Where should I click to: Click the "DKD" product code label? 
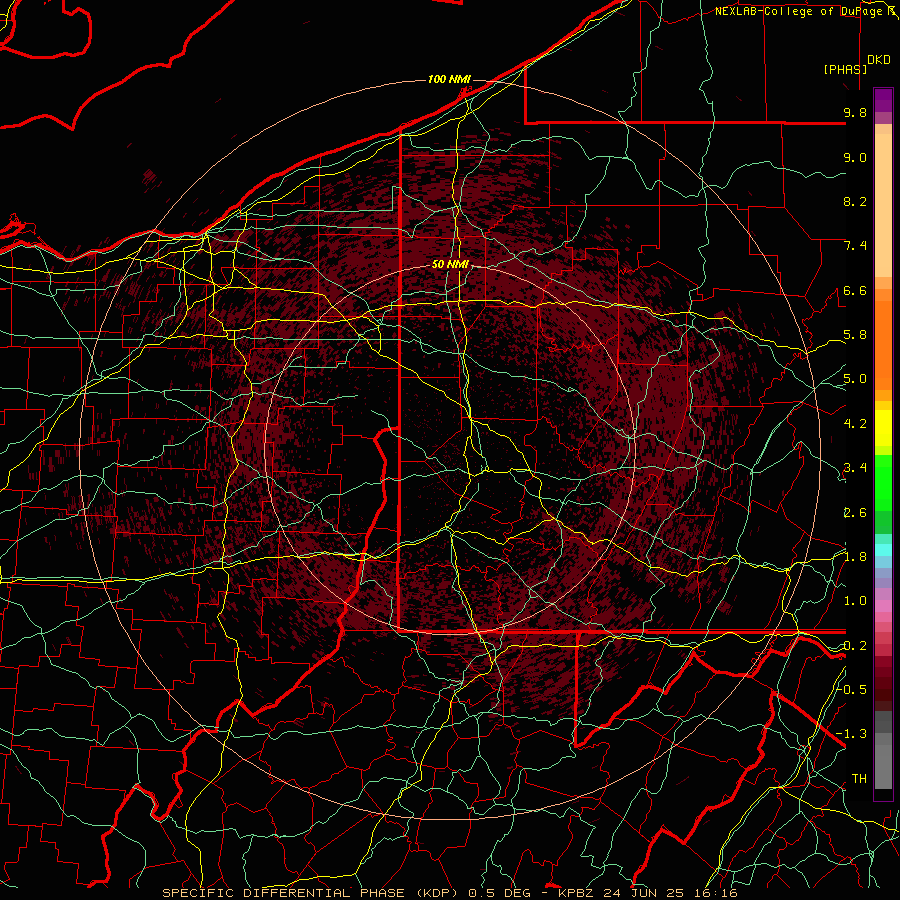coord(879,60)
